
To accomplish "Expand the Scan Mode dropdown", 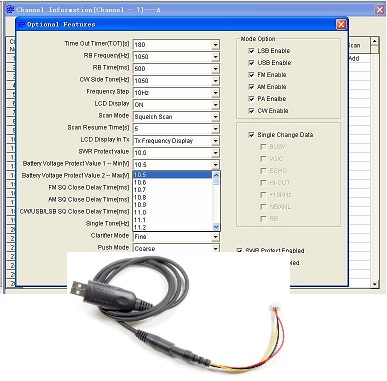I will click(x=216, y=117).
